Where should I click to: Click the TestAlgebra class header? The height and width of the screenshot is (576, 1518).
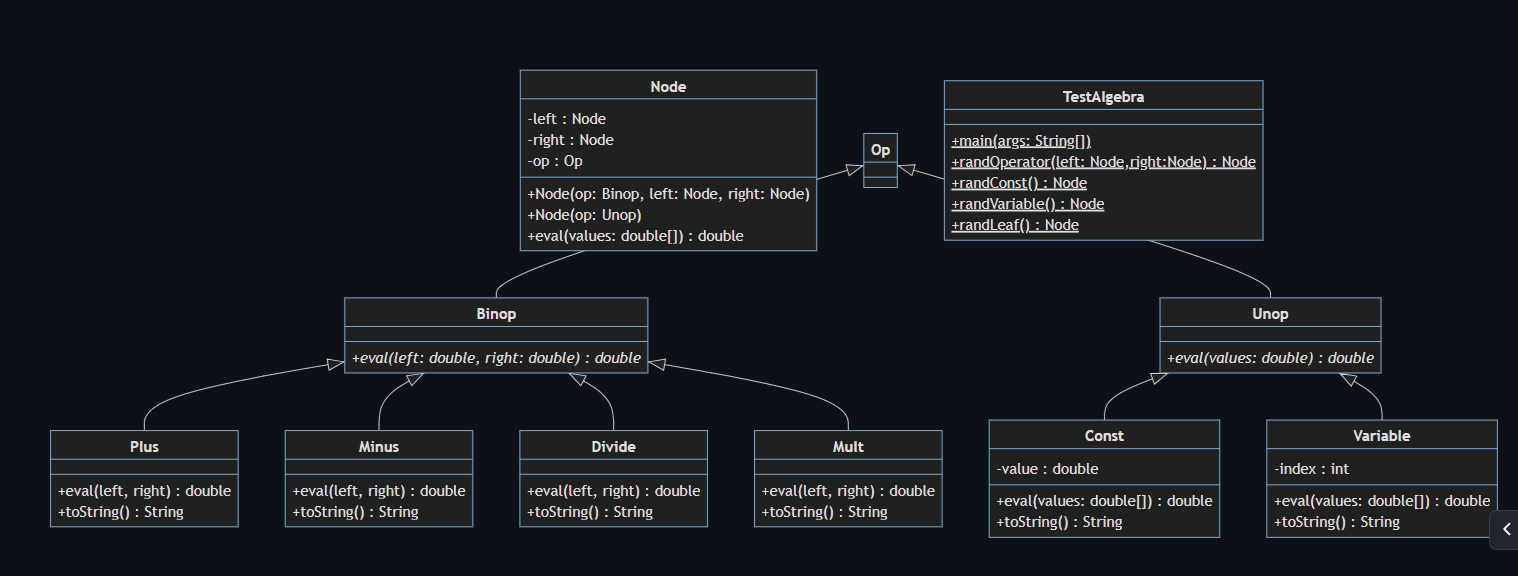1102,96
